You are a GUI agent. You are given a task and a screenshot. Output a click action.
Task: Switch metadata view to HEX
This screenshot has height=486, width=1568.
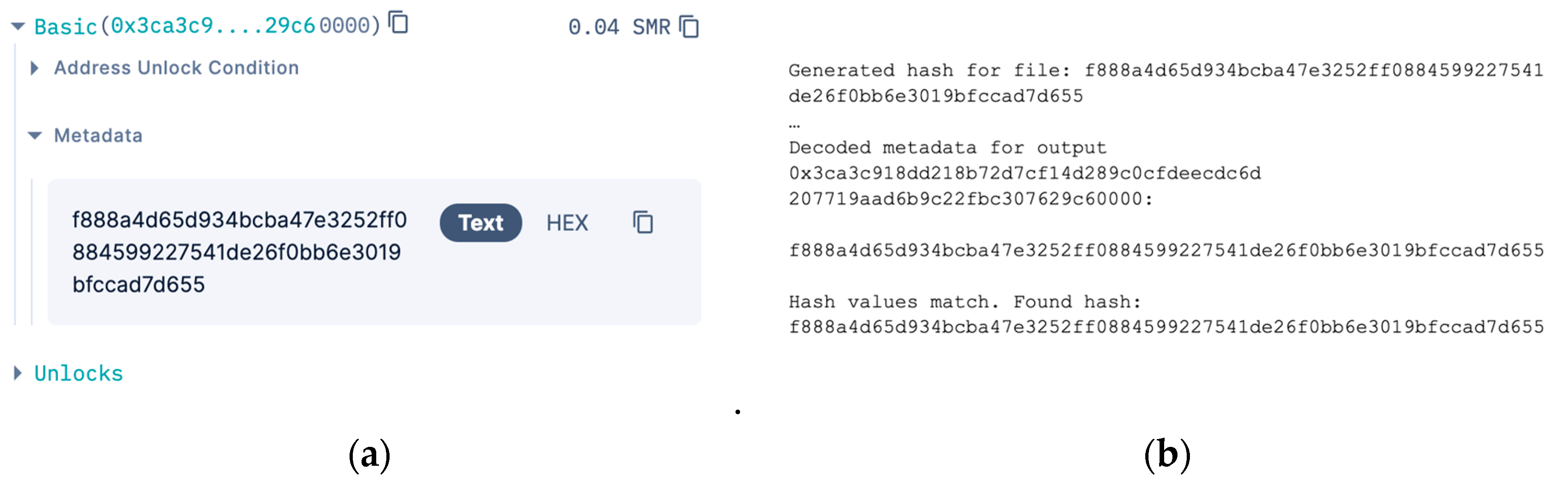(x=567, y=223)
